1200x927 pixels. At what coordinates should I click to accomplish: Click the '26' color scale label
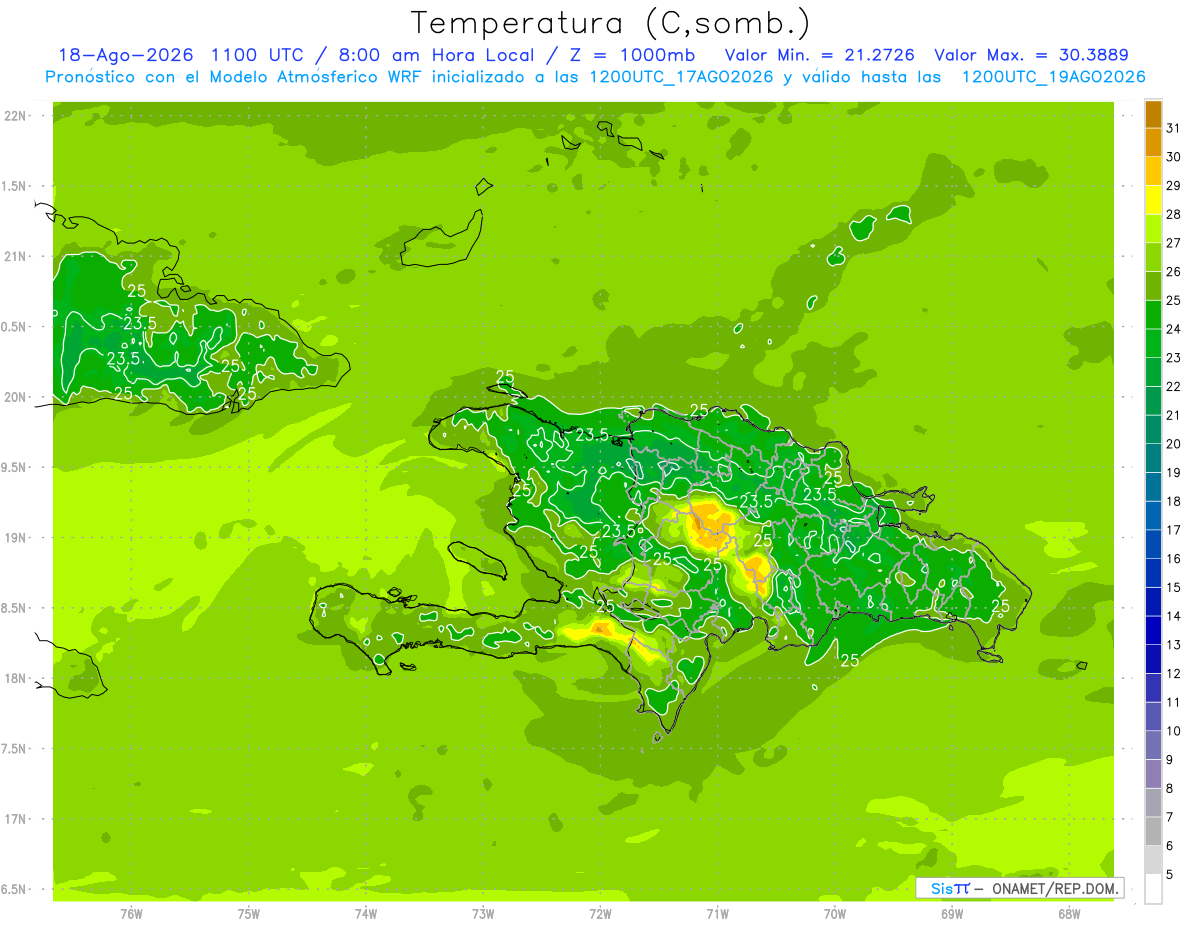pos(1174,272)
